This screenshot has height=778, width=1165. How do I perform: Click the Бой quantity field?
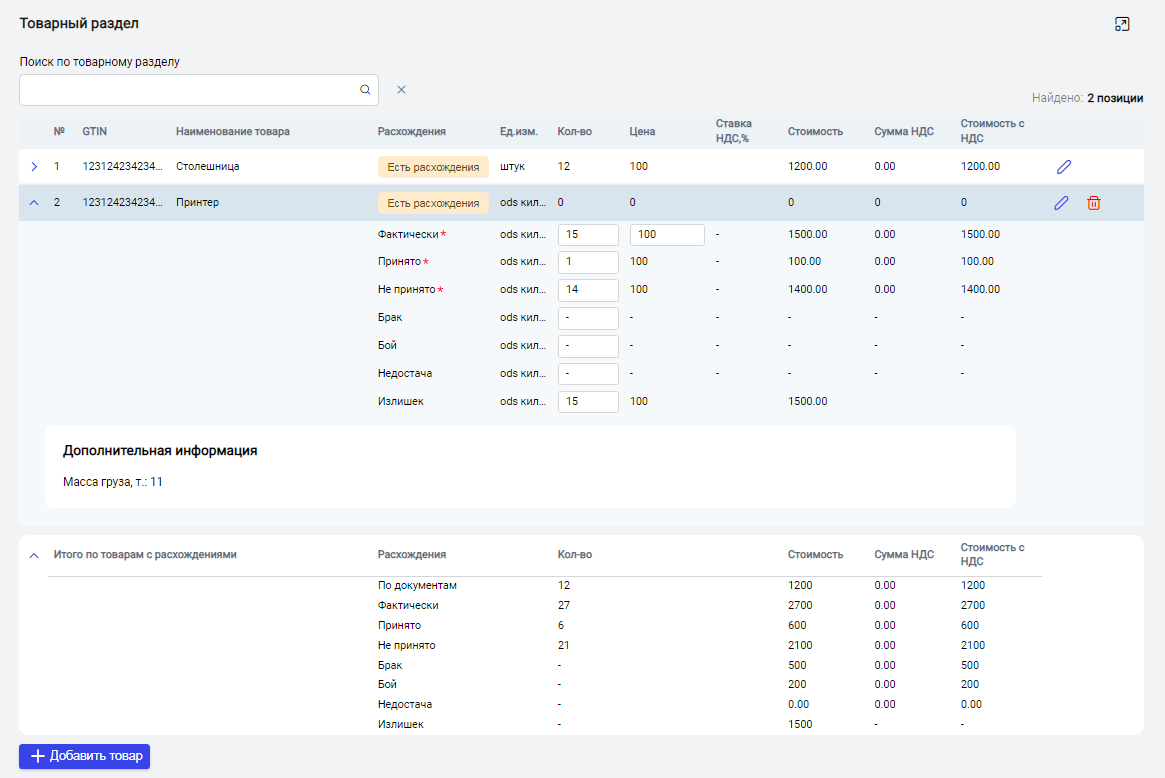click(588, 346)
